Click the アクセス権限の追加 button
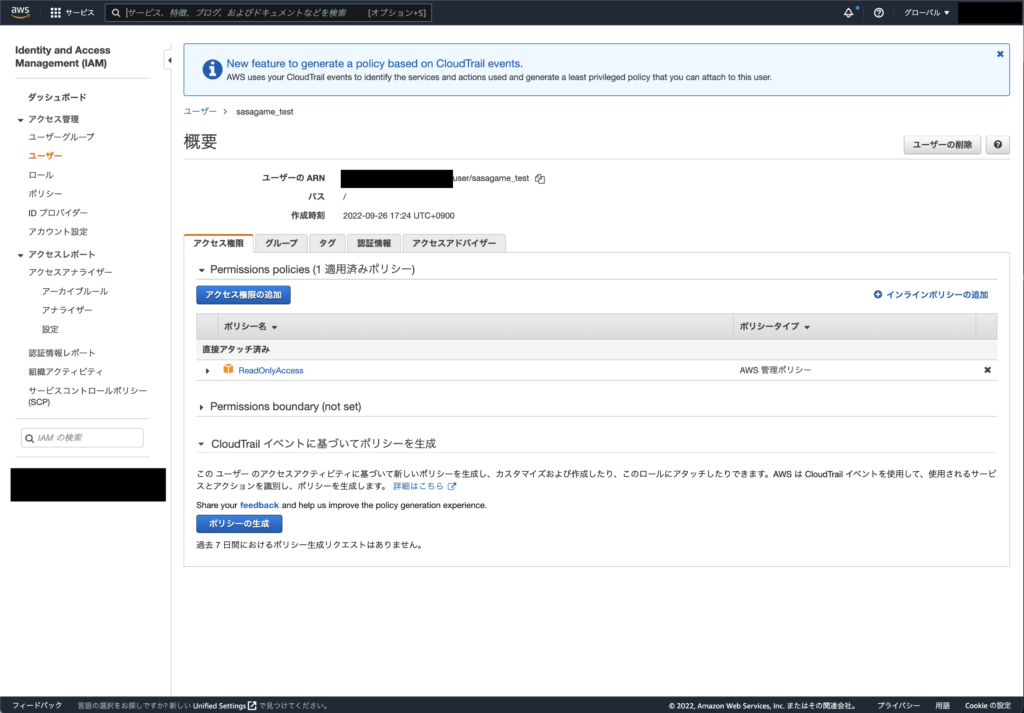This screenshot has height=713, width=1024. tap(243, 295)
